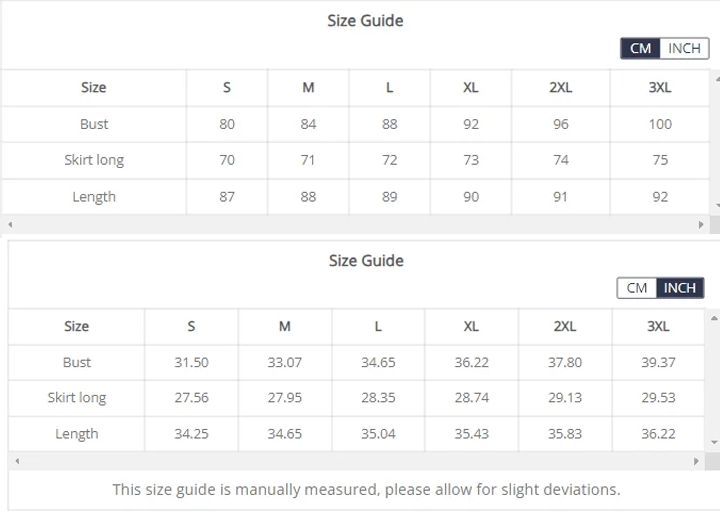Switch bottom size guide to CM
The height and width of the screenshot is (520, 720).
[637, 288]
